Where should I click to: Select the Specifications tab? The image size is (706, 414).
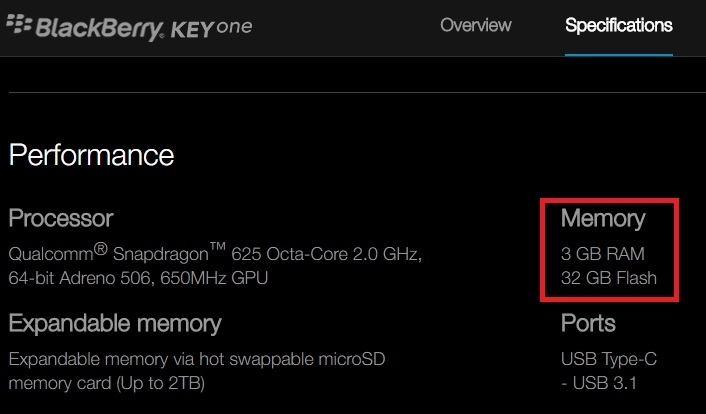(619, 26)
